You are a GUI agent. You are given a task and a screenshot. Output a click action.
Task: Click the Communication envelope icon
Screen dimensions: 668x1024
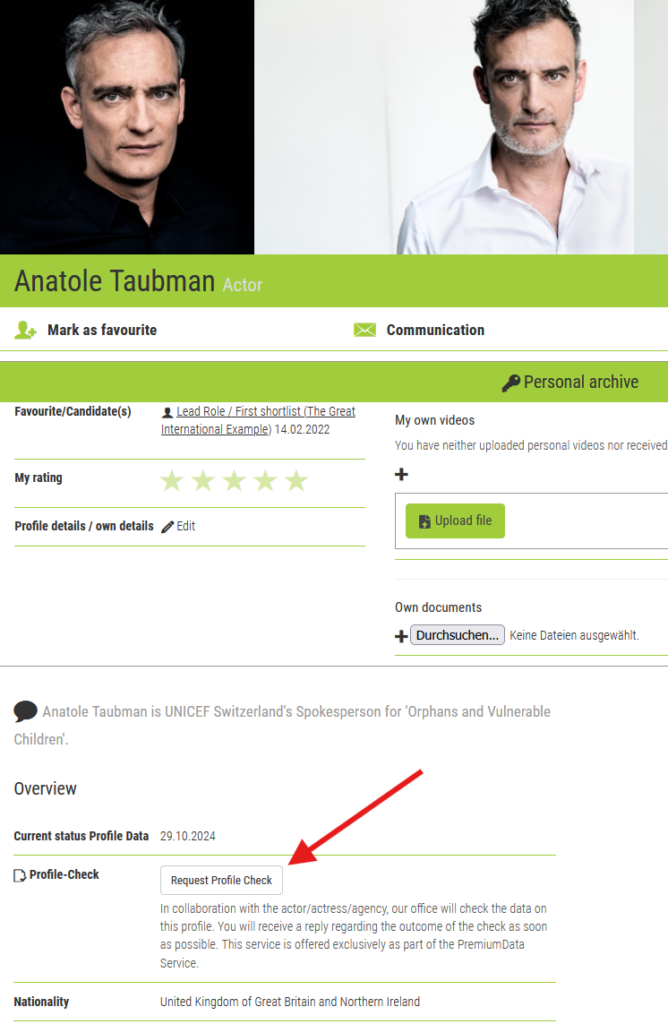[364, 330]
